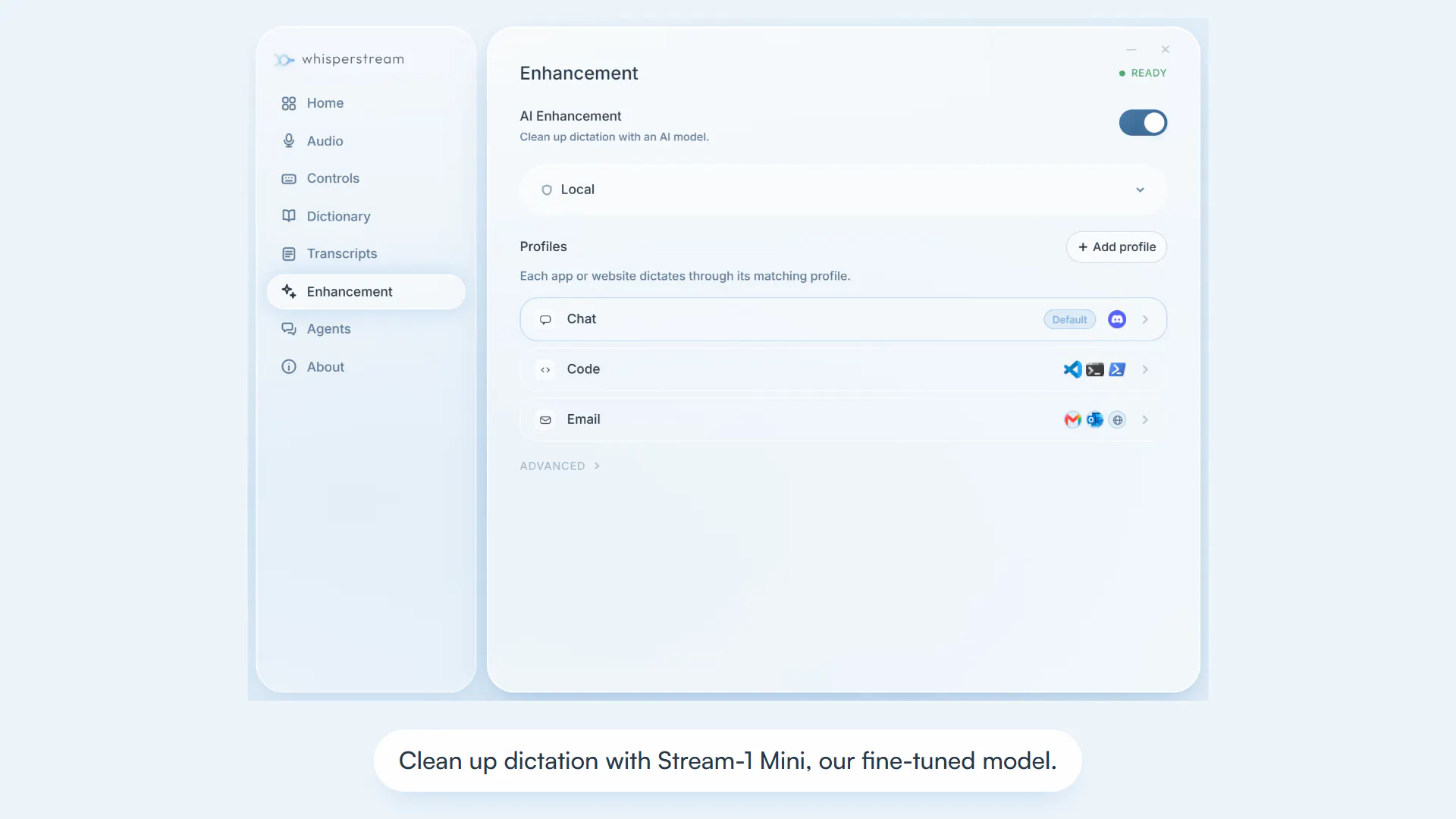Open the Home page via its grid icon
This screenshot has width=1456, height=819.
289,103
